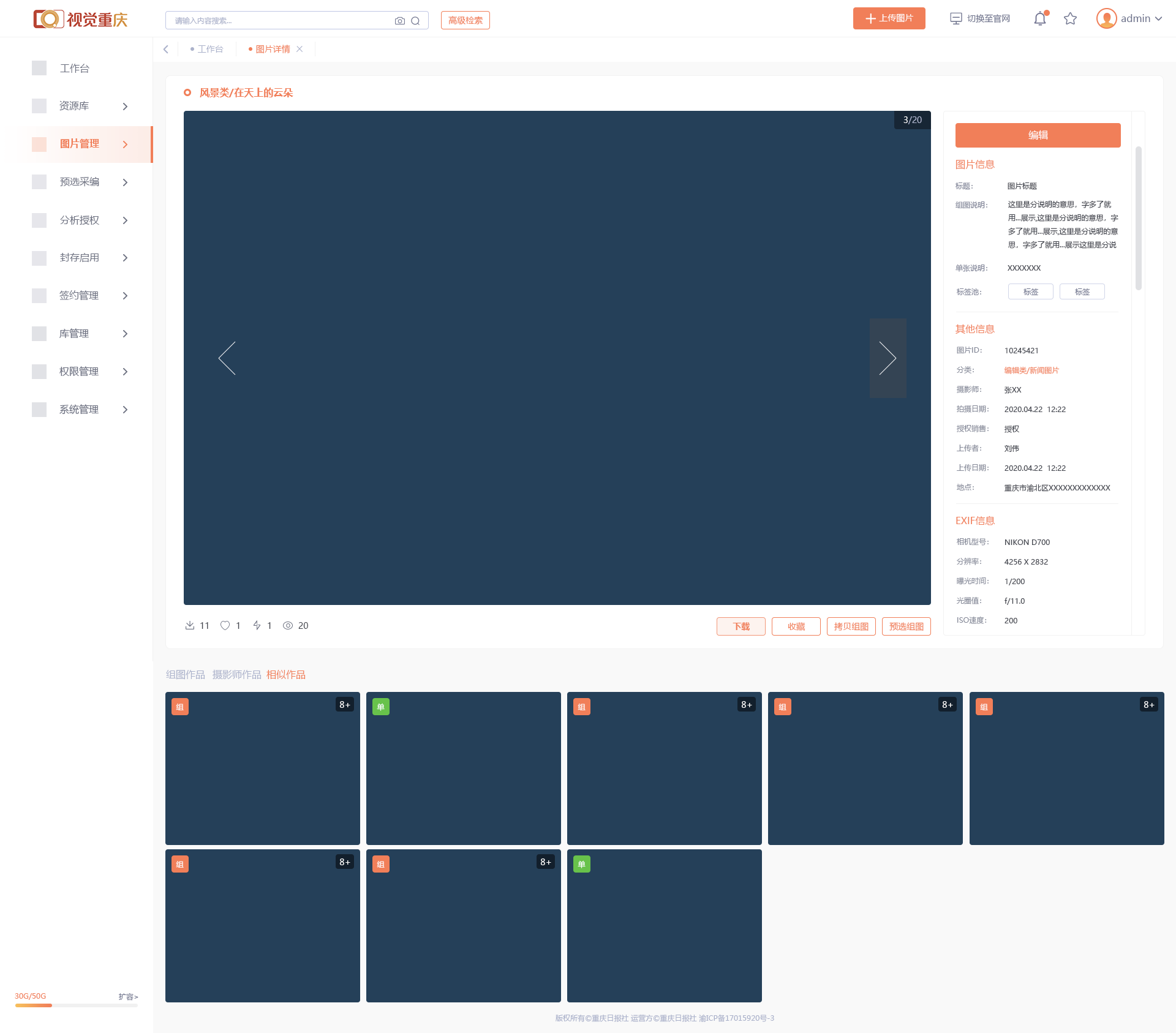Click the magnifier search icon
Image resolution: width=1176 pixels, height=1033 pixels.
coord(415,21)
